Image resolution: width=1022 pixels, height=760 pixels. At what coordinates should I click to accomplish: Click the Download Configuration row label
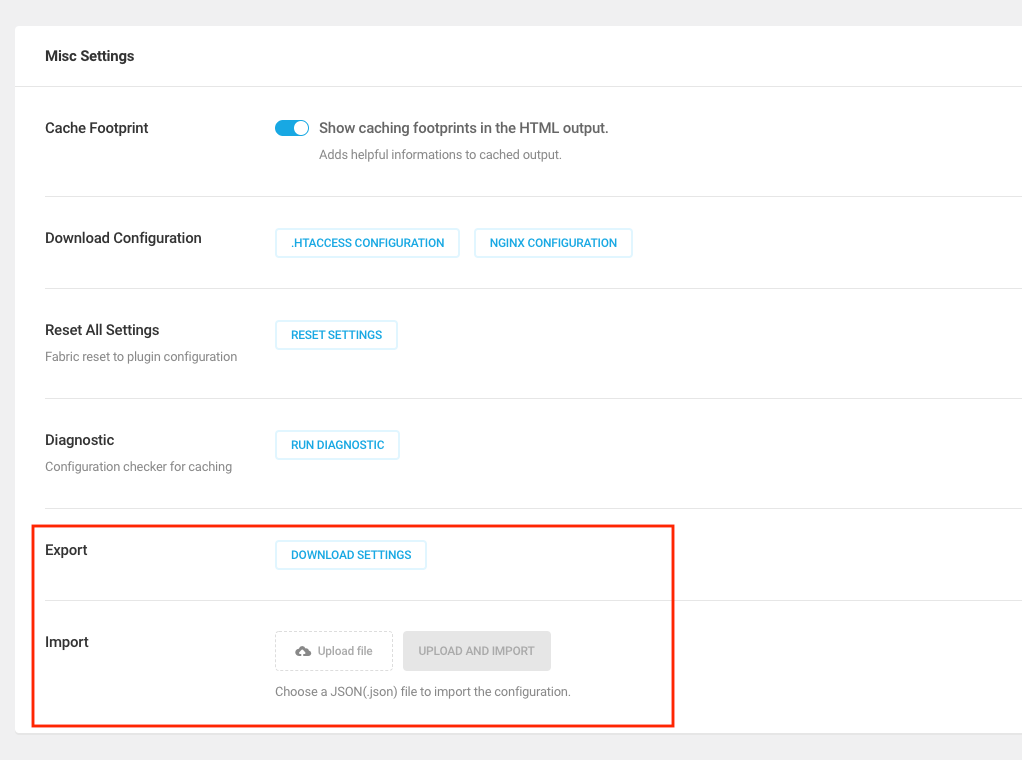[x=123, y=237]
